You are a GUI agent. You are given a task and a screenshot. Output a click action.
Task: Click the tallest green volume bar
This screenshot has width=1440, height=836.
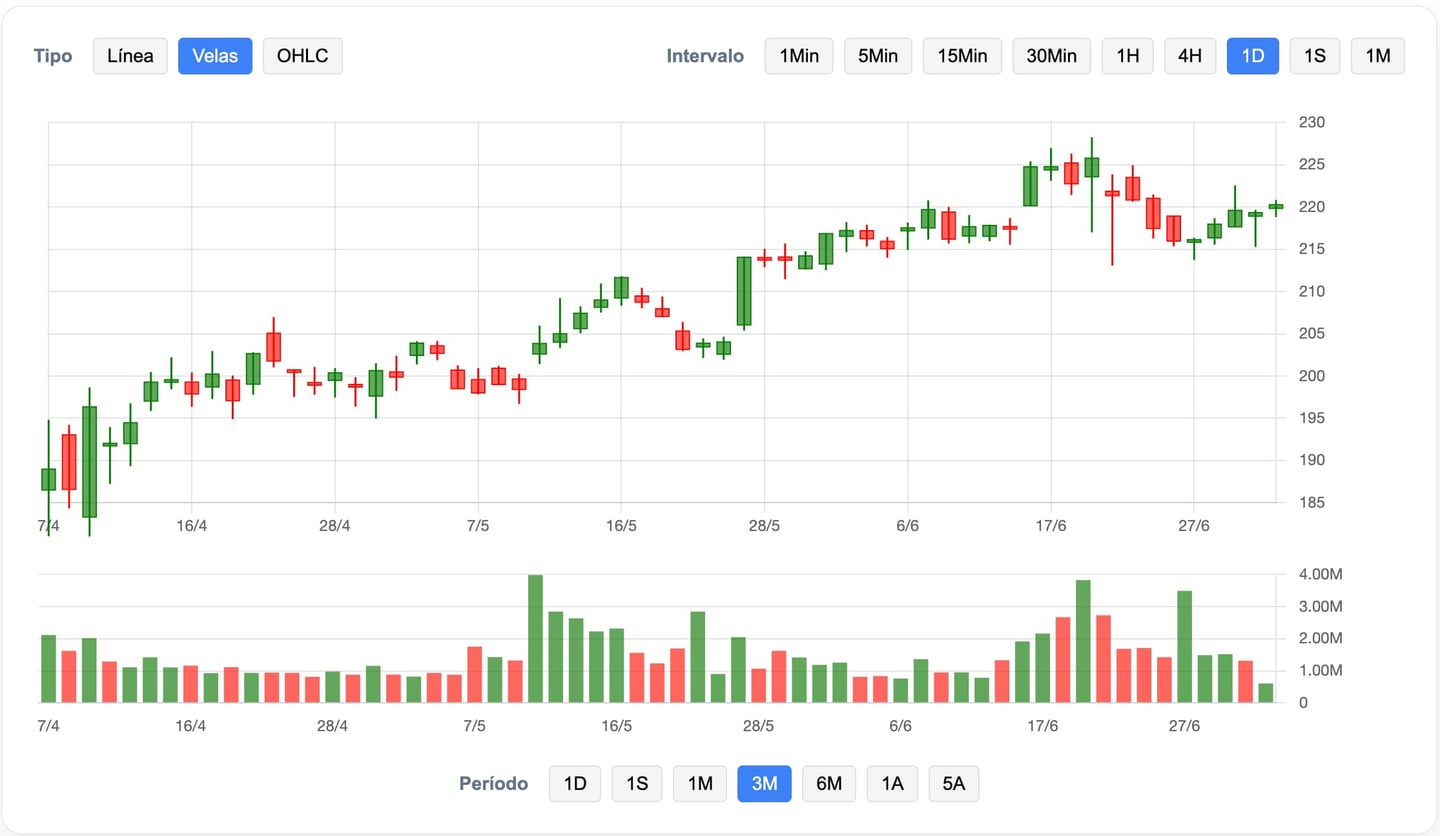click(535, 639)
